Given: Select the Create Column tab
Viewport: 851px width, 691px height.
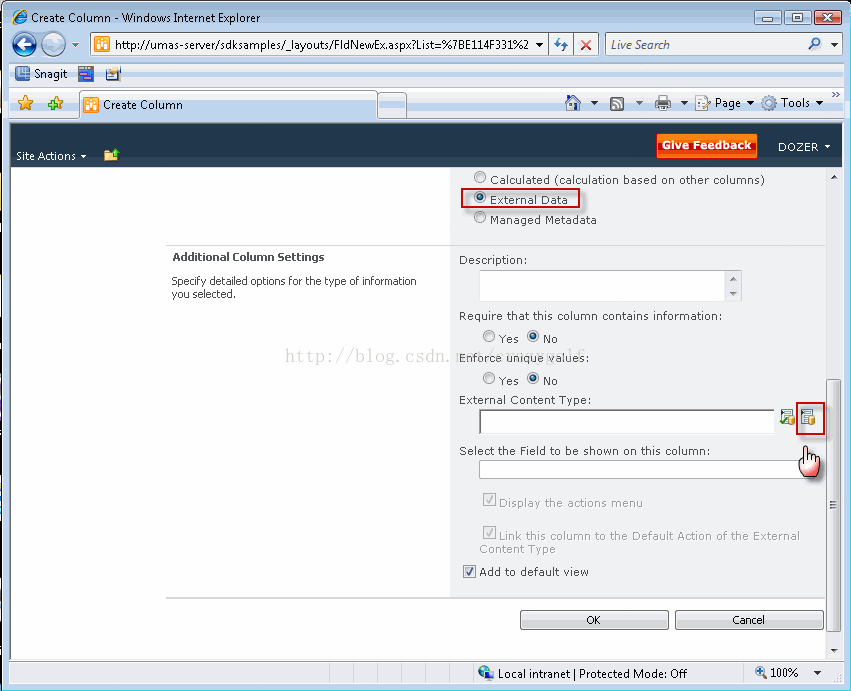Looking at the screenshot, I should [228, 105].
